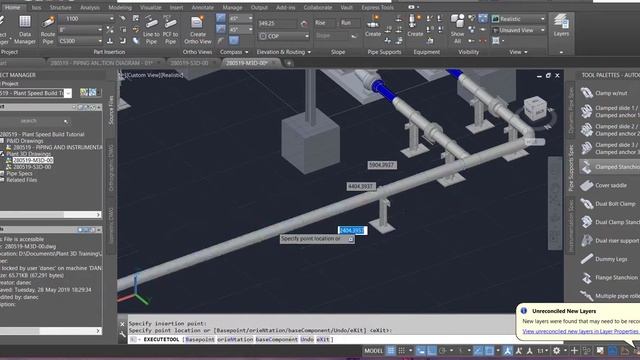This screenshot has height=360, width=640.
Task: Open project selector dropdown in Project Manager
Action: 68,93
